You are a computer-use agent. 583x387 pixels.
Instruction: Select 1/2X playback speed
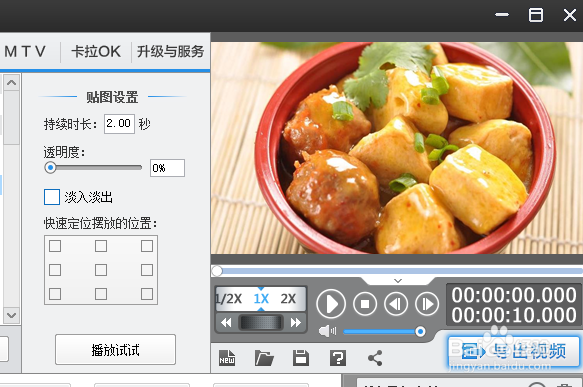click(229, 299)
